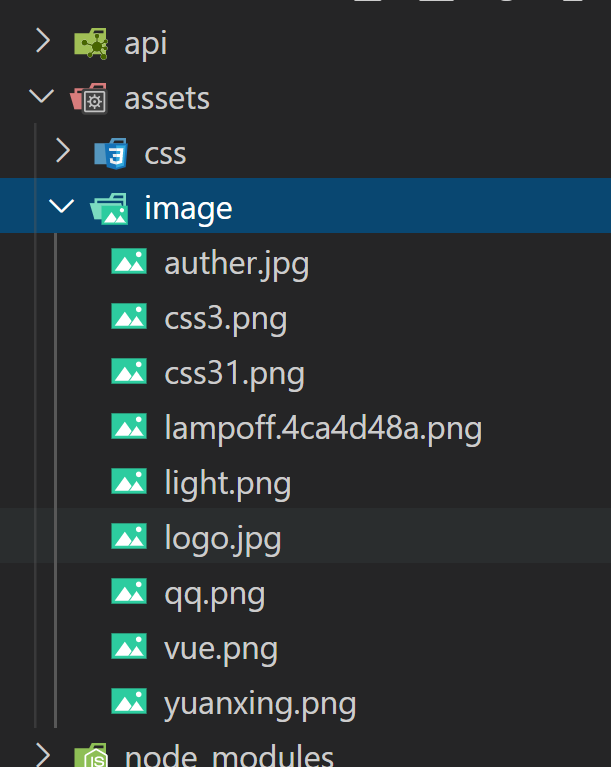The width and height of the screenshot is (611, 767).
Task: Click the CSS3 folder icon
Action: pos(111,154)
